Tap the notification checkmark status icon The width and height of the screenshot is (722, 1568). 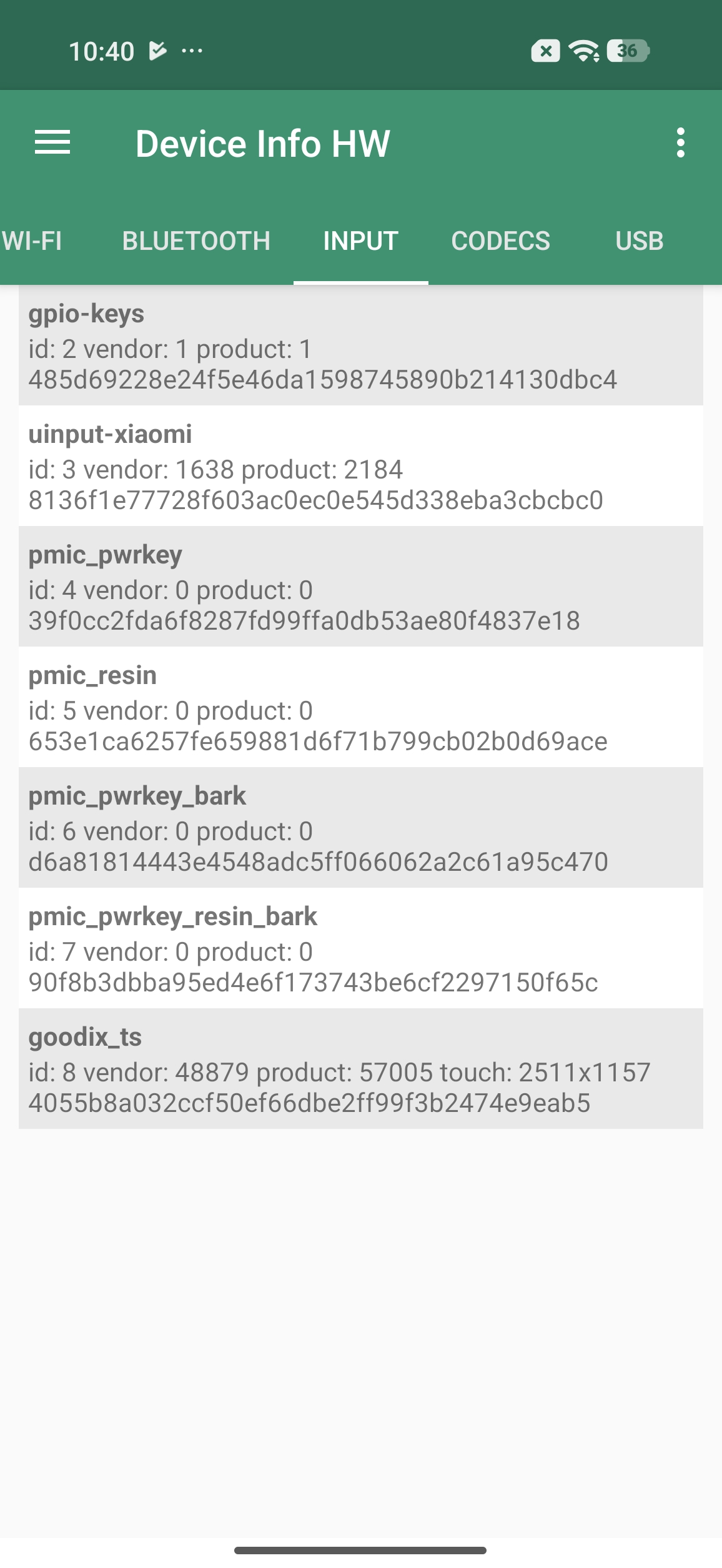click(158, 51)
